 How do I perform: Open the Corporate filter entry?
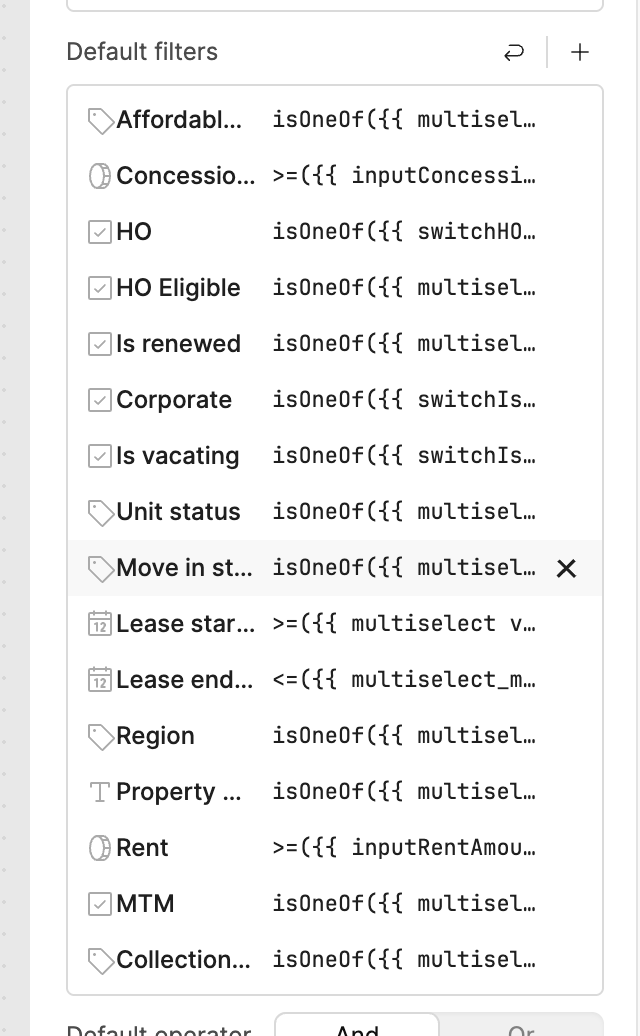[335, 400]
